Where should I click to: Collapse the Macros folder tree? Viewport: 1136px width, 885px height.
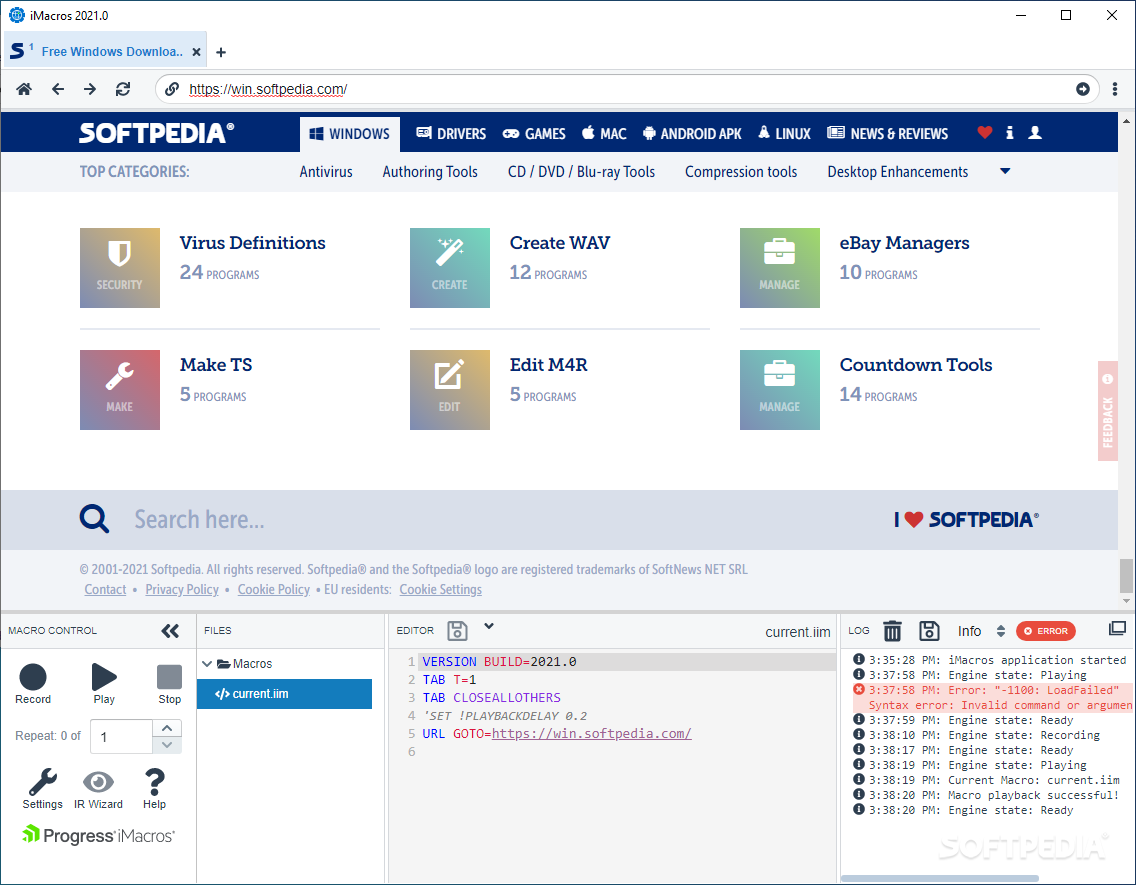[x=207, y=663]
